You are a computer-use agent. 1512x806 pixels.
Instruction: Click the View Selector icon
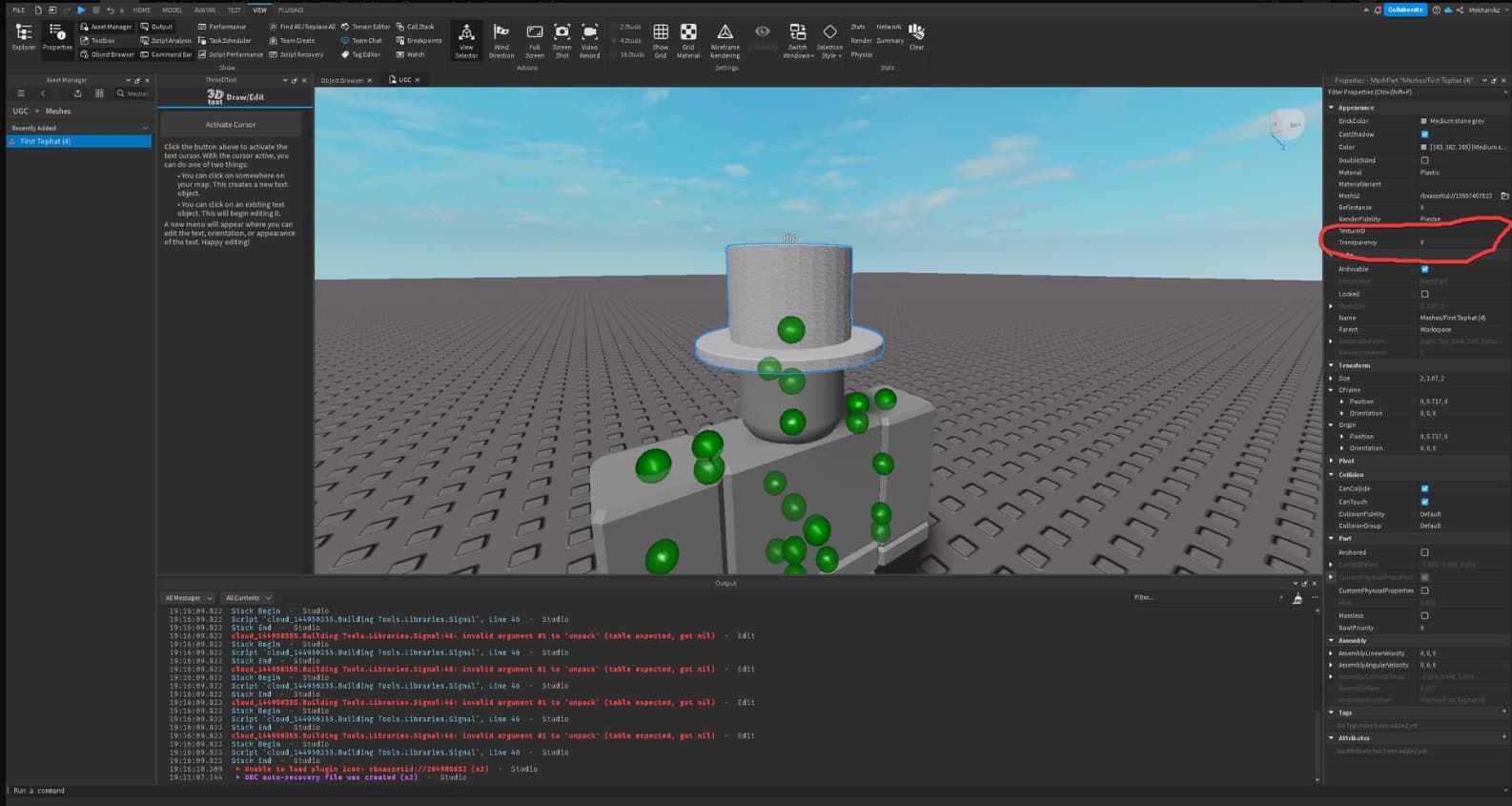pyautogui.click(x=466, y=38)
